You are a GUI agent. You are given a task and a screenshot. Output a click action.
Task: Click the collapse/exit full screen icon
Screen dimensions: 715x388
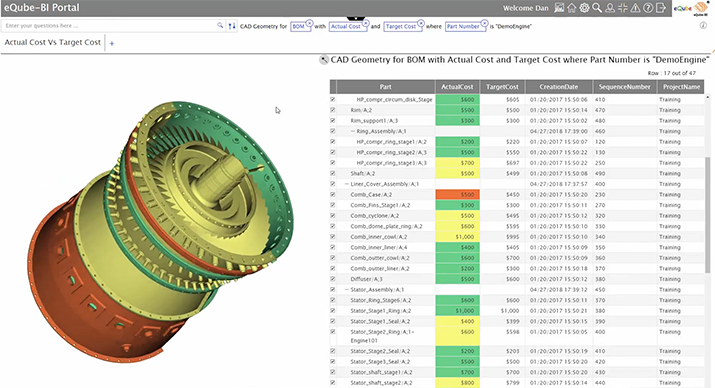pyautogui.click(x=622, y=8)
